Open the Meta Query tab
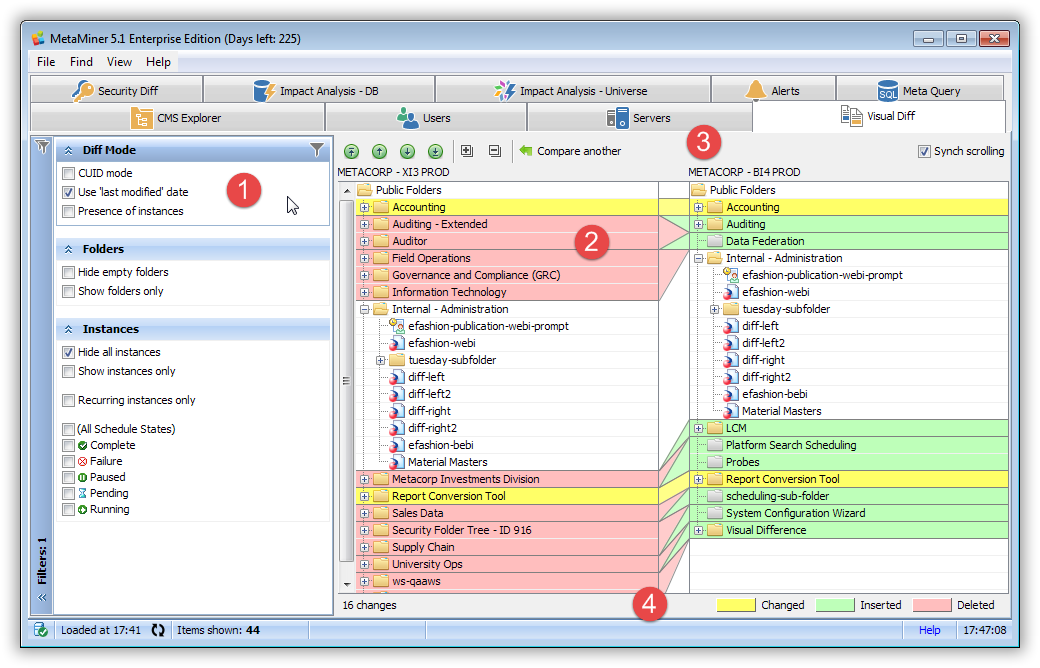The height and width of the screenshot is (668, 1040). point(919,90)
